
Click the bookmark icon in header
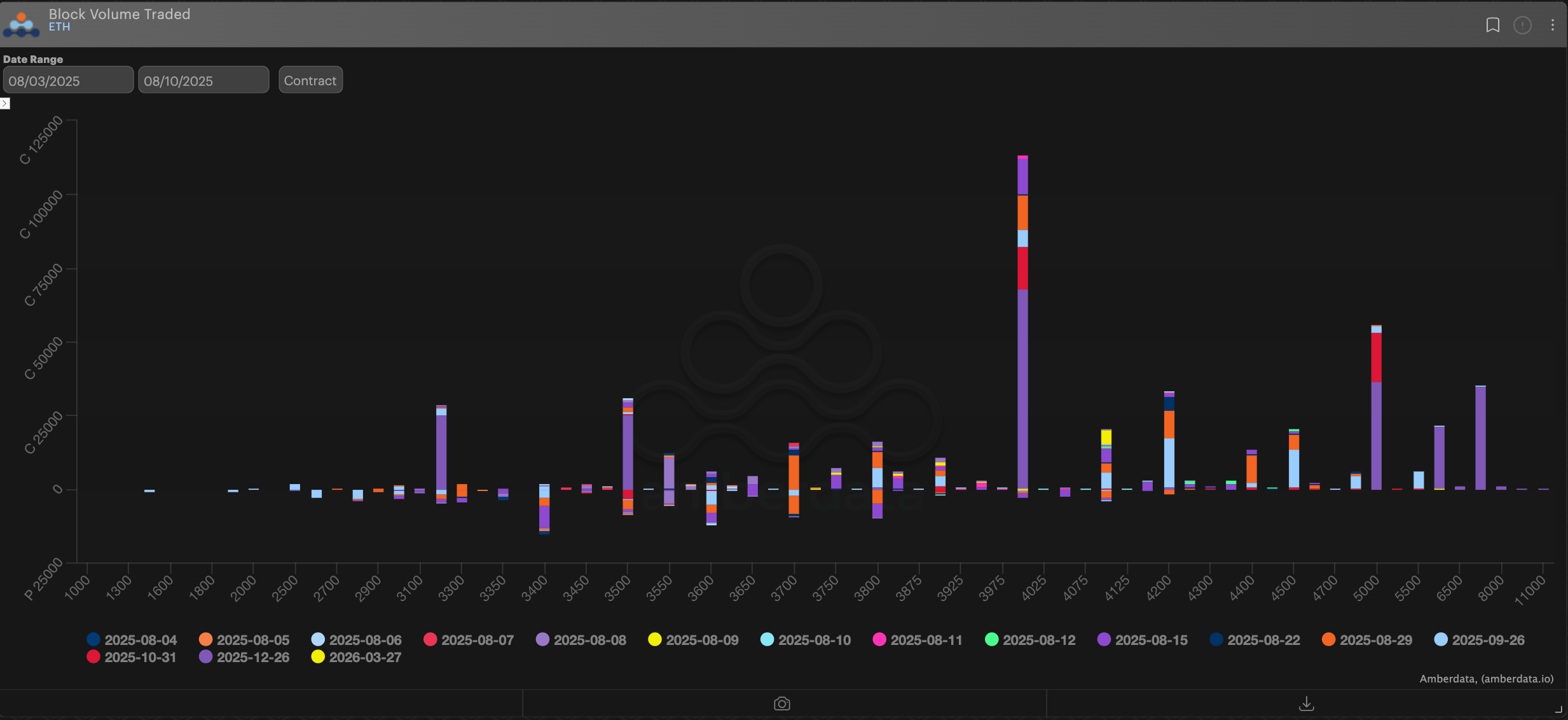tap(1492, 25)
